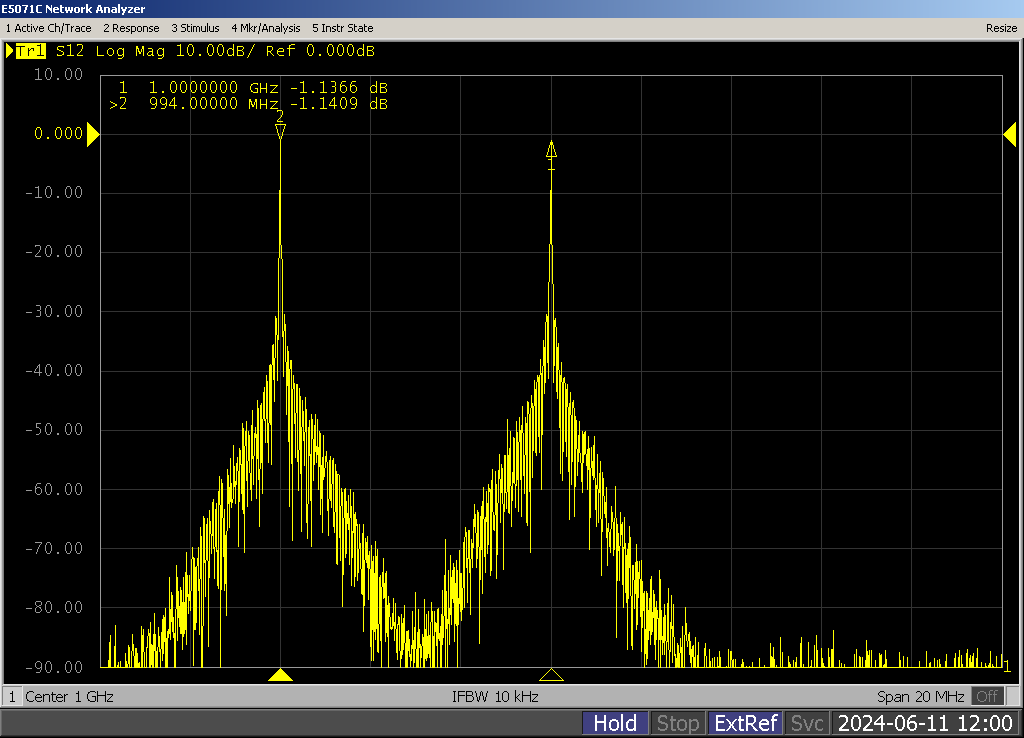Image resolution: width=1024 pixels, height=738 pixels.
Task: Click the Span 20 MHz field
Action: pos(921,696)
